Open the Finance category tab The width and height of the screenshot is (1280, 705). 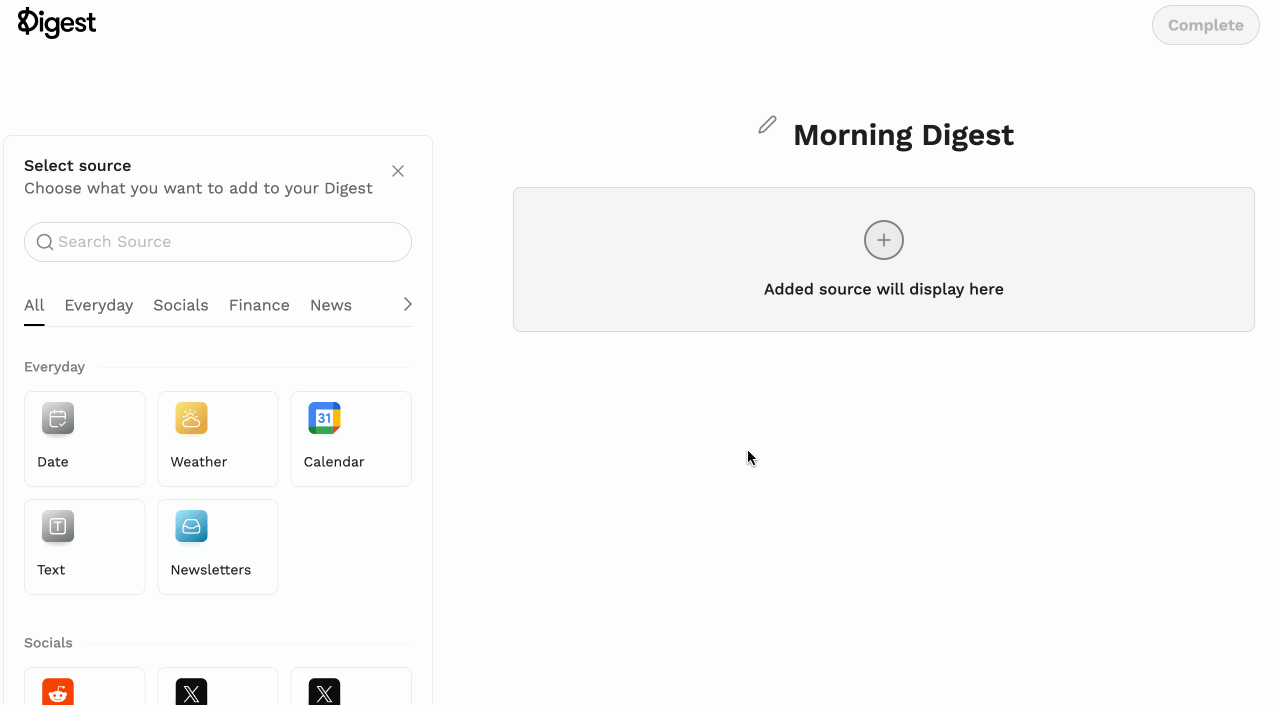(259, 305)
